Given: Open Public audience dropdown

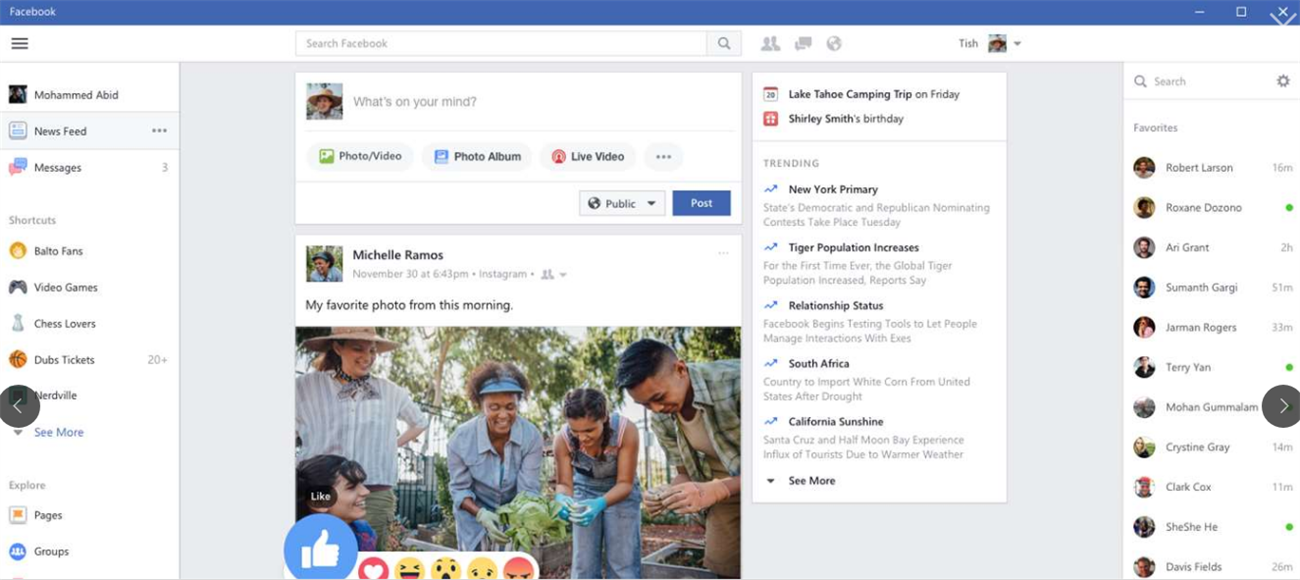Looking at the screenshot, I should tap(622, 203).
